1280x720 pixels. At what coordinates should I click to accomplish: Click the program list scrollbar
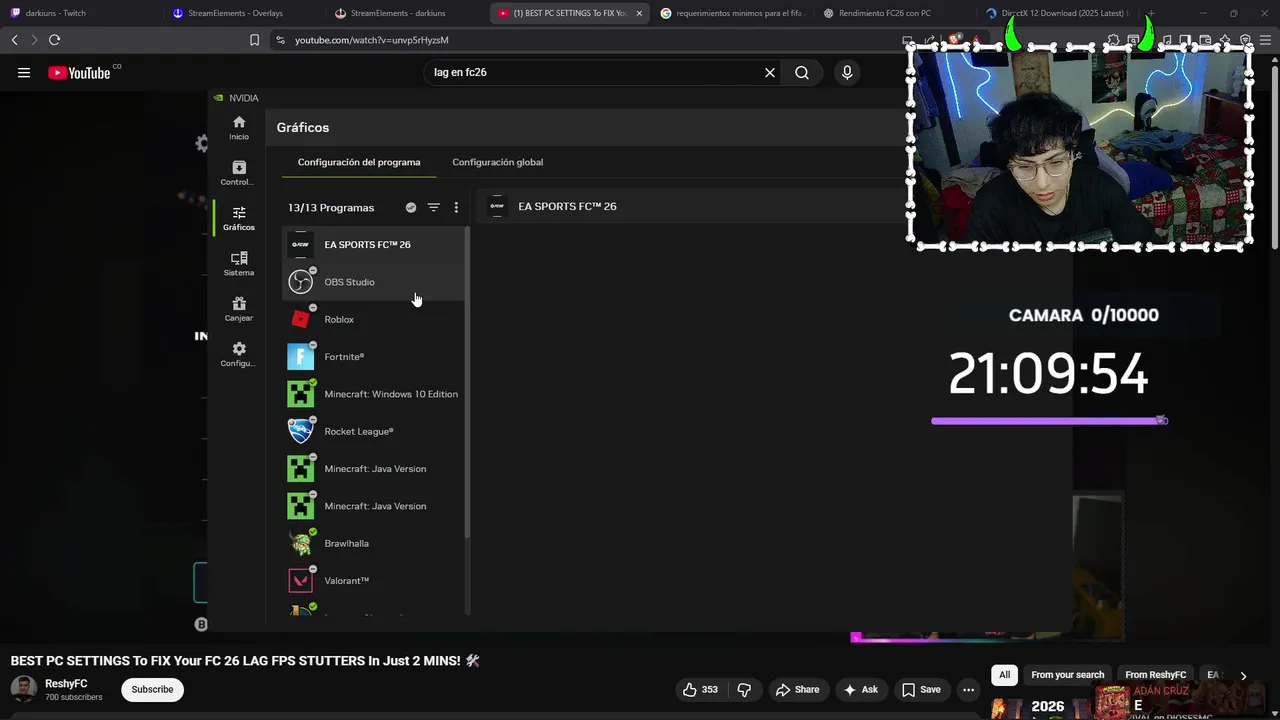pyautogui.click(x=467, y=380)
